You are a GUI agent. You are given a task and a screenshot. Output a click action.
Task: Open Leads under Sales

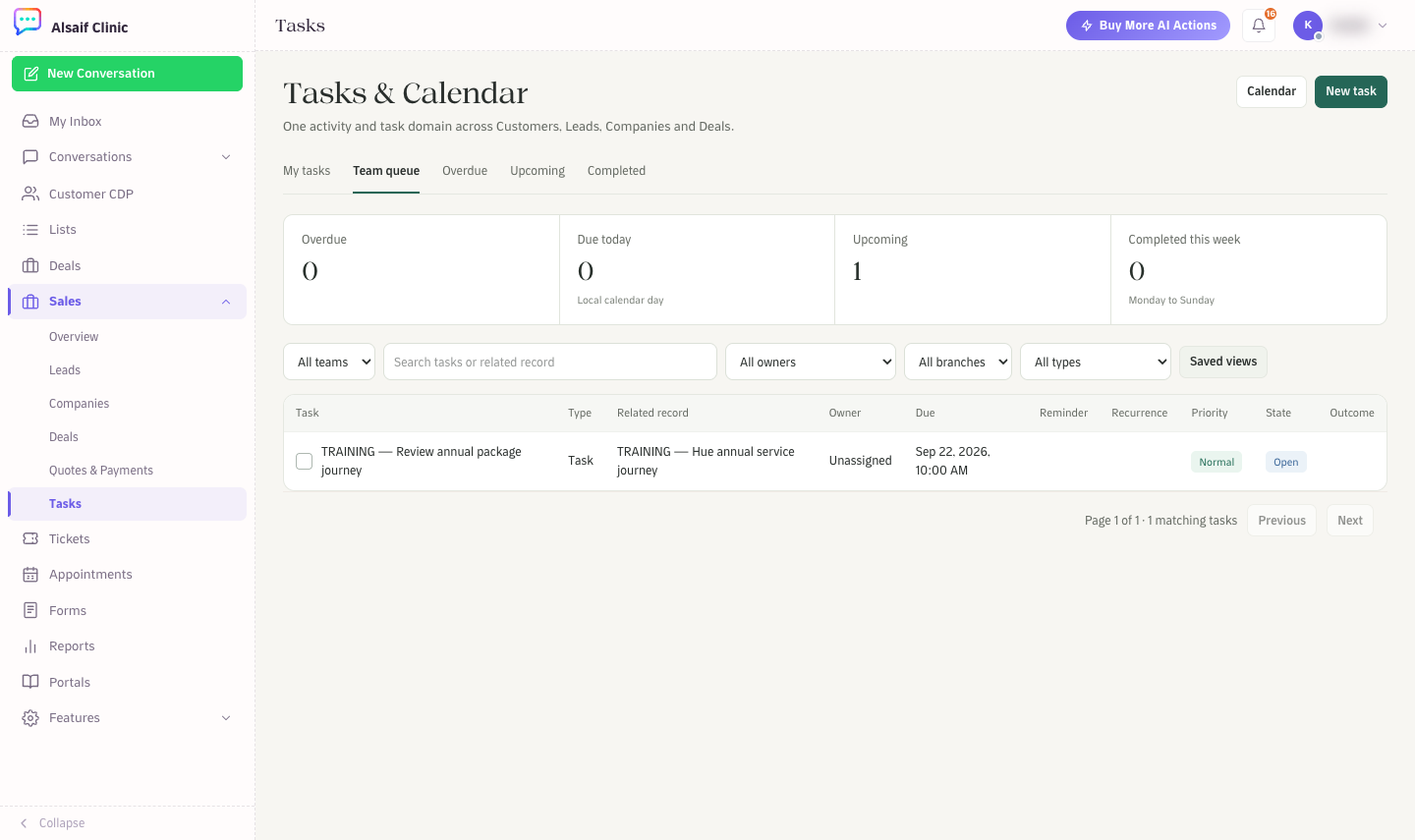coord(65,370)
